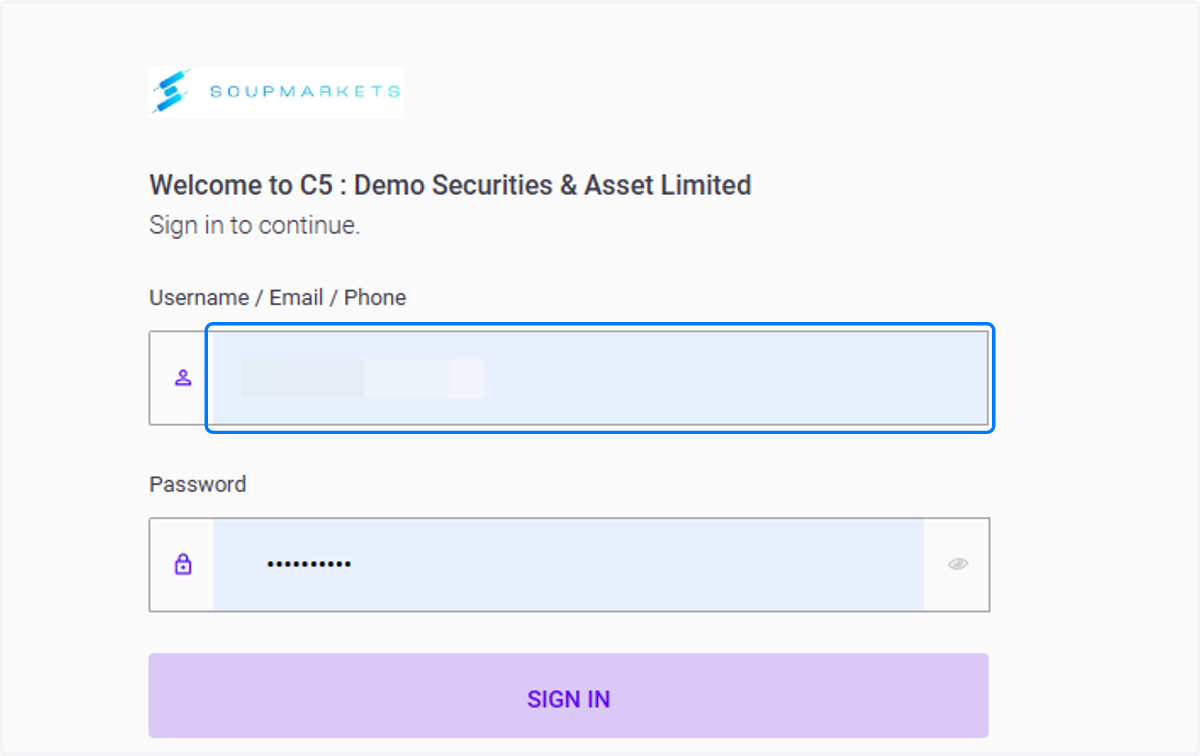
Task: Click the SIGN IN button
Action: point(568,696)
